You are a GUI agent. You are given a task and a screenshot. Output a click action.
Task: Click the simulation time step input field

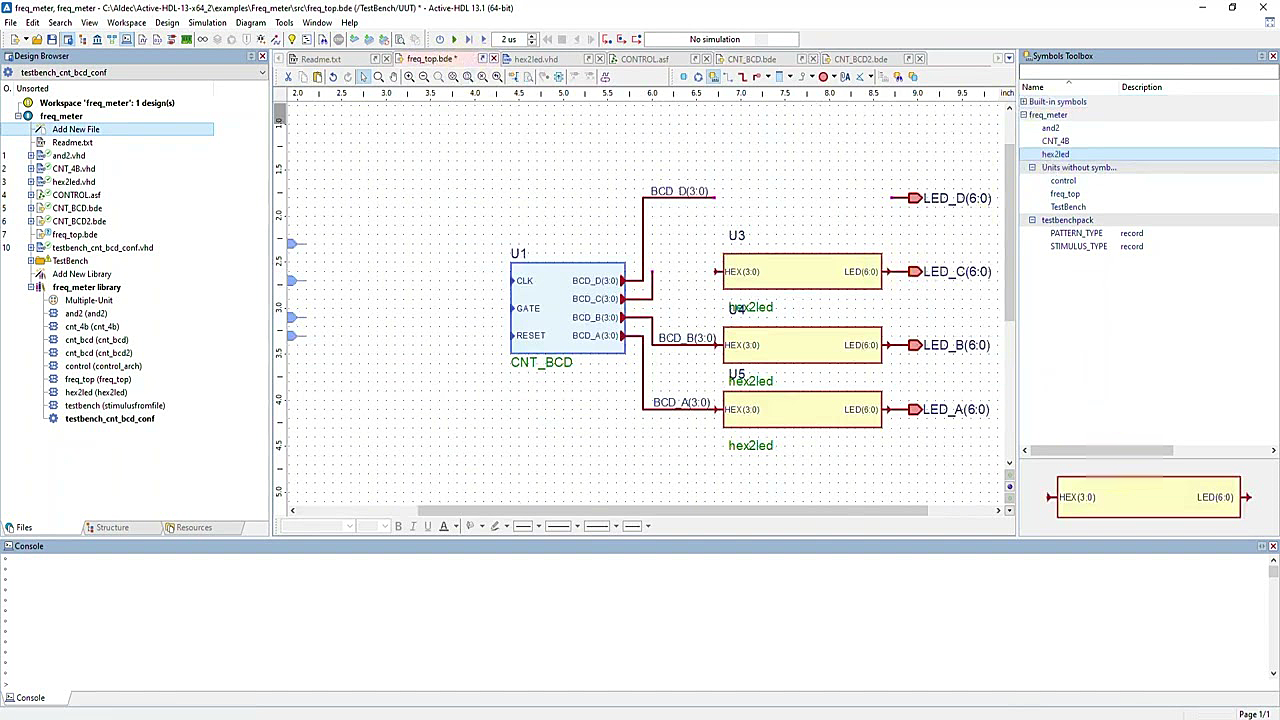(511, 40)
